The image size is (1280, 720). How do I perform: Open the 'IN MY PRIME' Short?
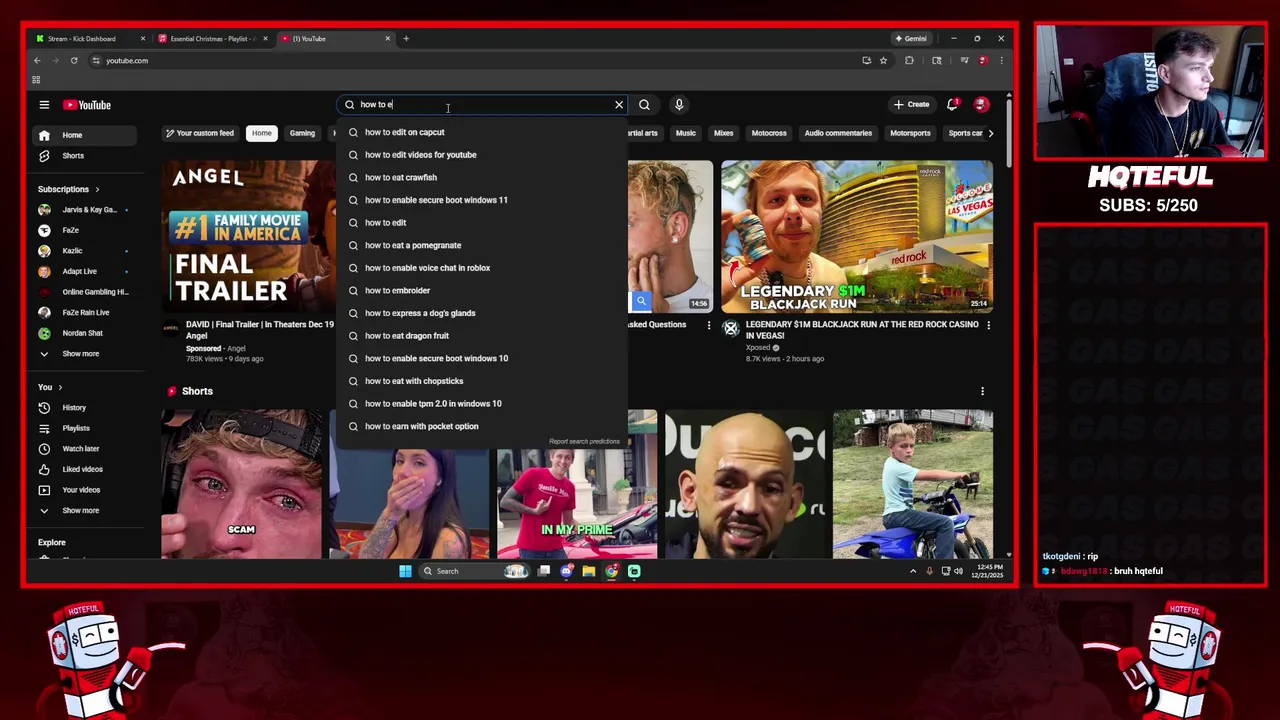[x=577, y=484]
